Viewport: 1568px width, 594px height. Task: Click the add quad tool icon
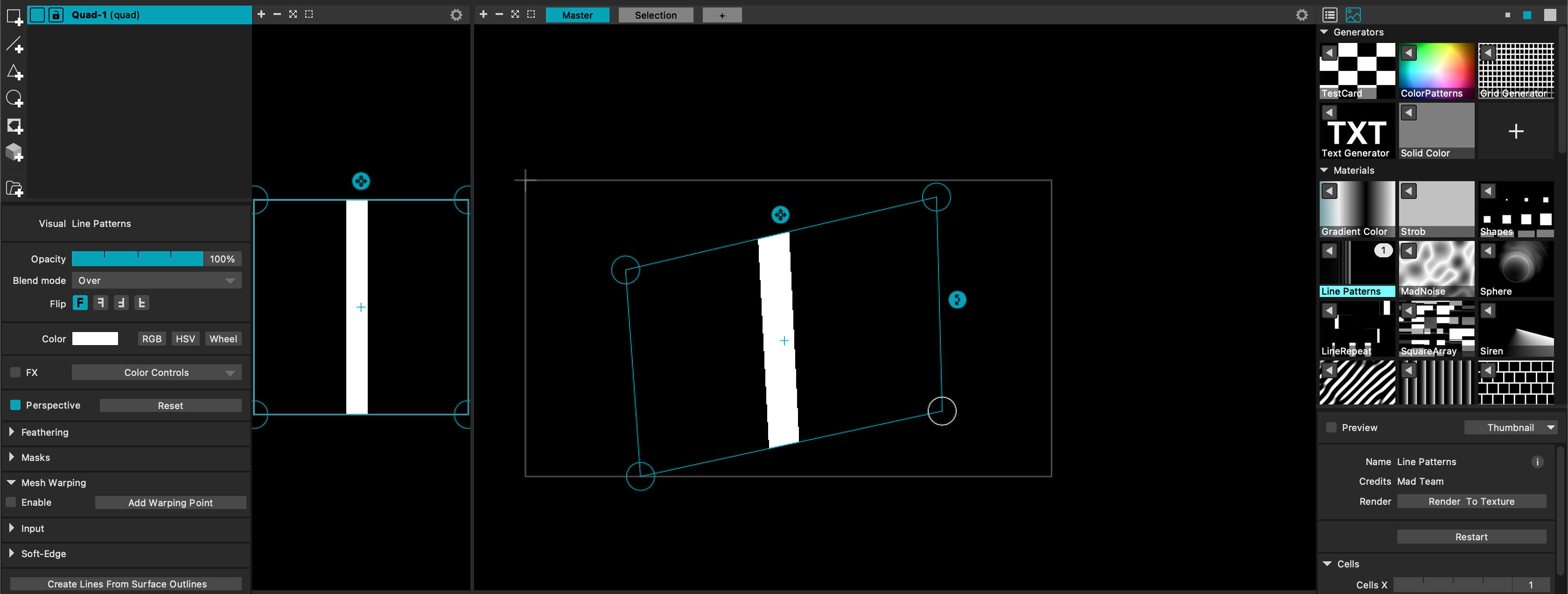click(14, 17)
